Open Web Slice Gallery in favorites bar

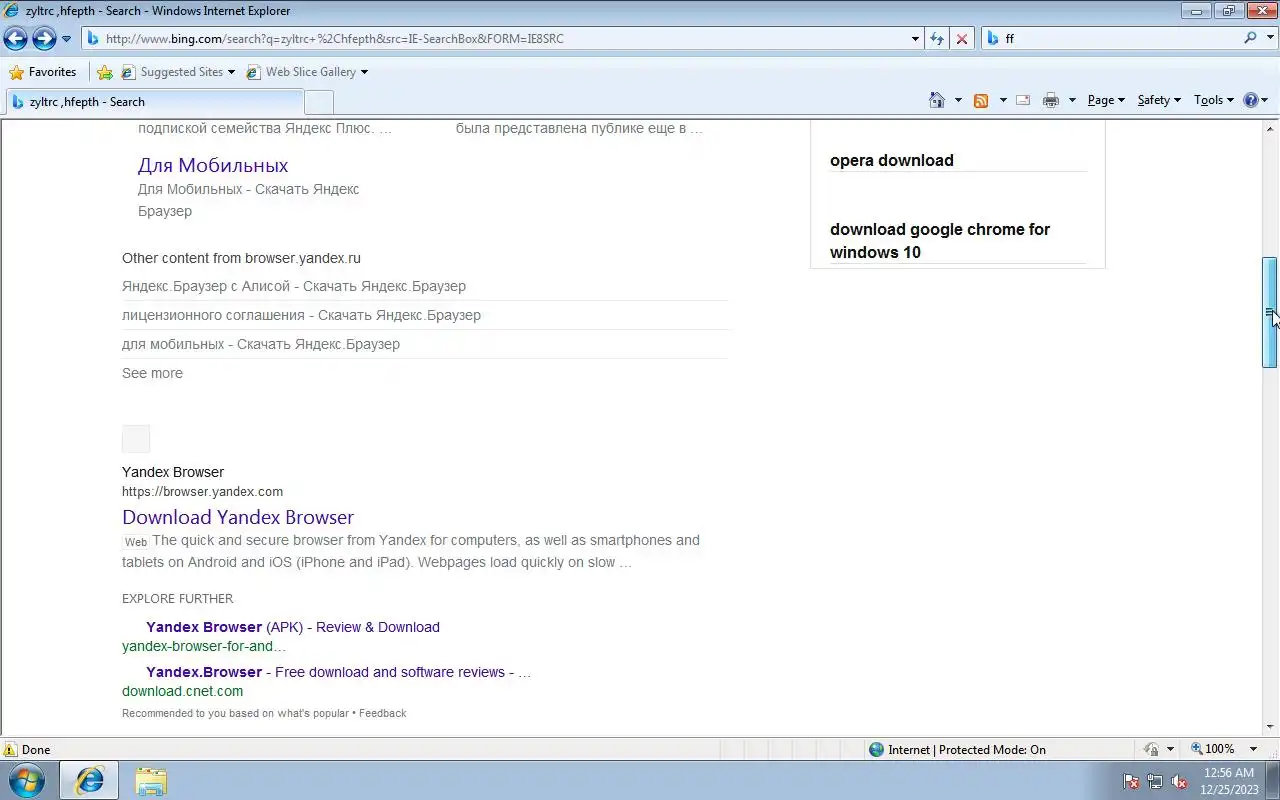(x=307, y=72)
